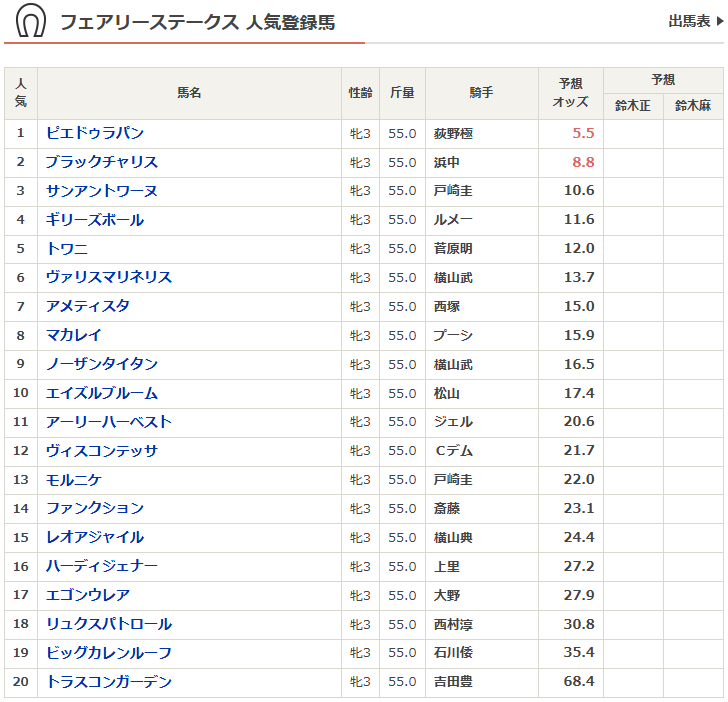Click horse リュクスパトロール
Viewport: 728px width, 702px height.
click(x=108, y=624)
